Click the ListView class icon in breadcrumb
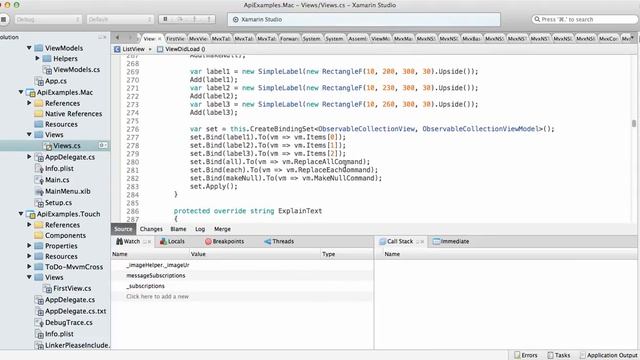640x360 pixels. [117, 49]
